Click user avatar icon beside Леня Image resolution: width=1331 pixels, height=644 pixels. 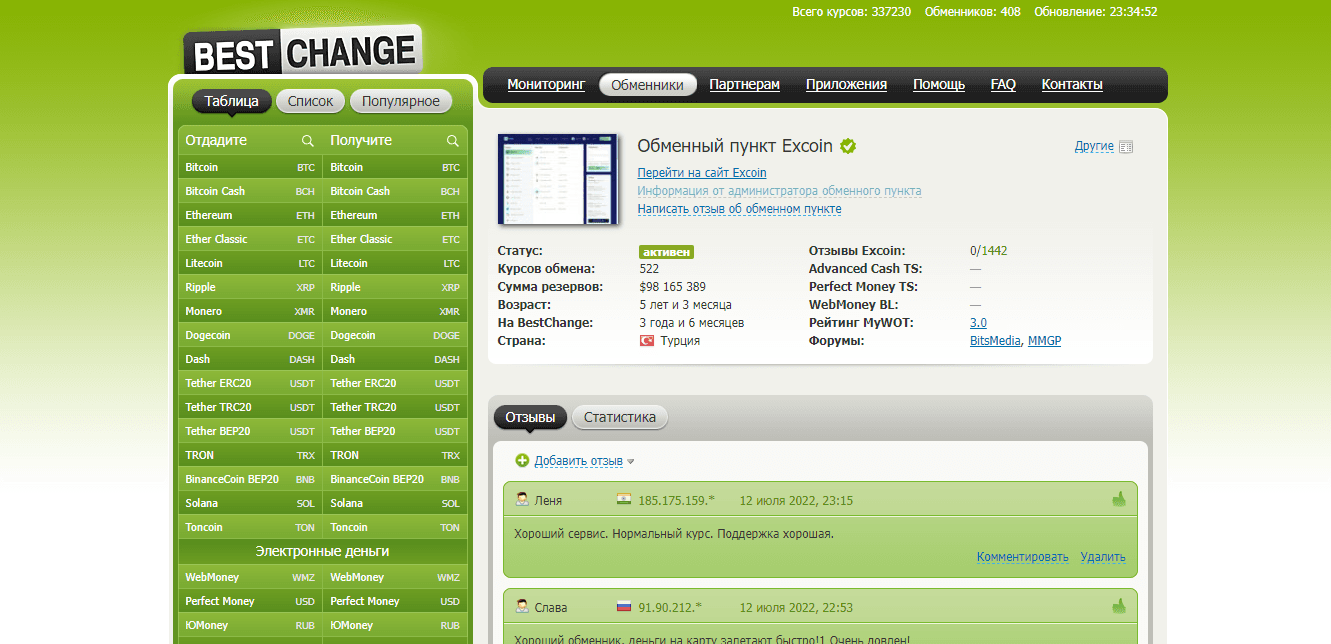(x=522, y=499)
